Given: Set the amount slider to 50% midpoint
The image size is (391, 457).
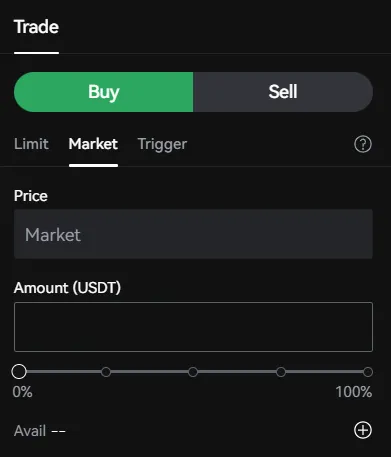Looking at the screenshot, I should point(193,372).
